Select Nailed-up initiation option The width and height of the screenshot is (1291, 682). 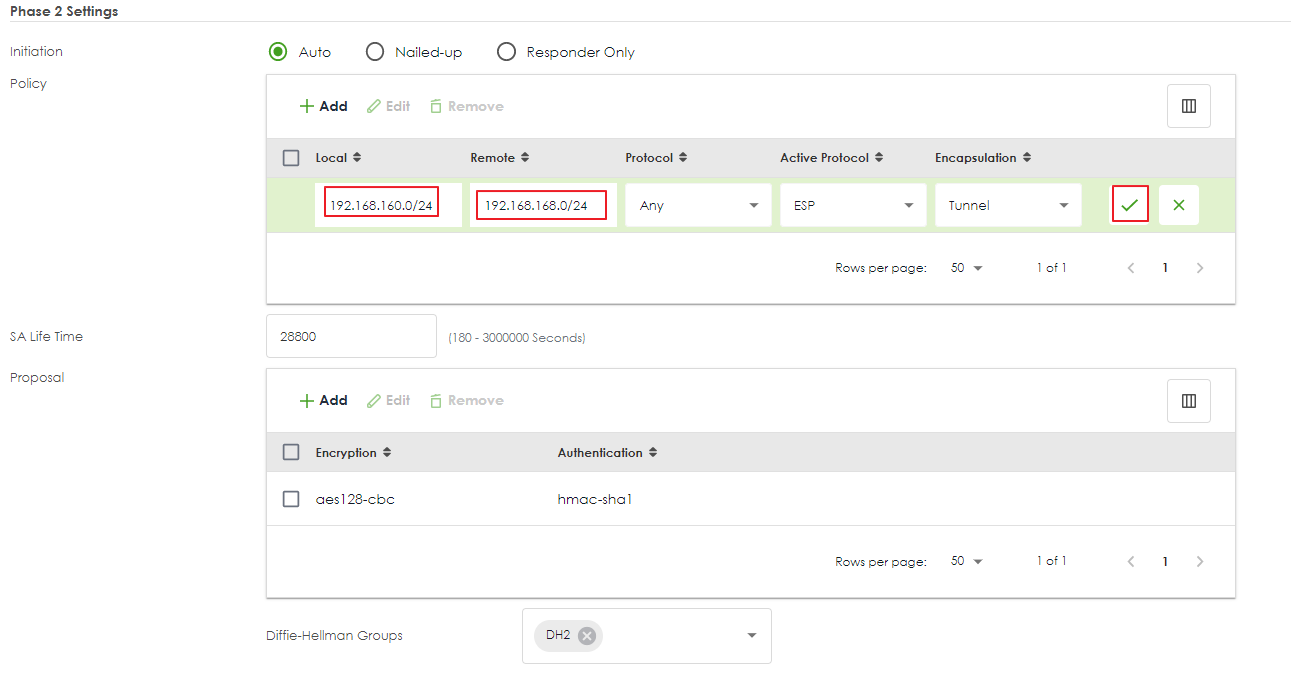[375, 52]
